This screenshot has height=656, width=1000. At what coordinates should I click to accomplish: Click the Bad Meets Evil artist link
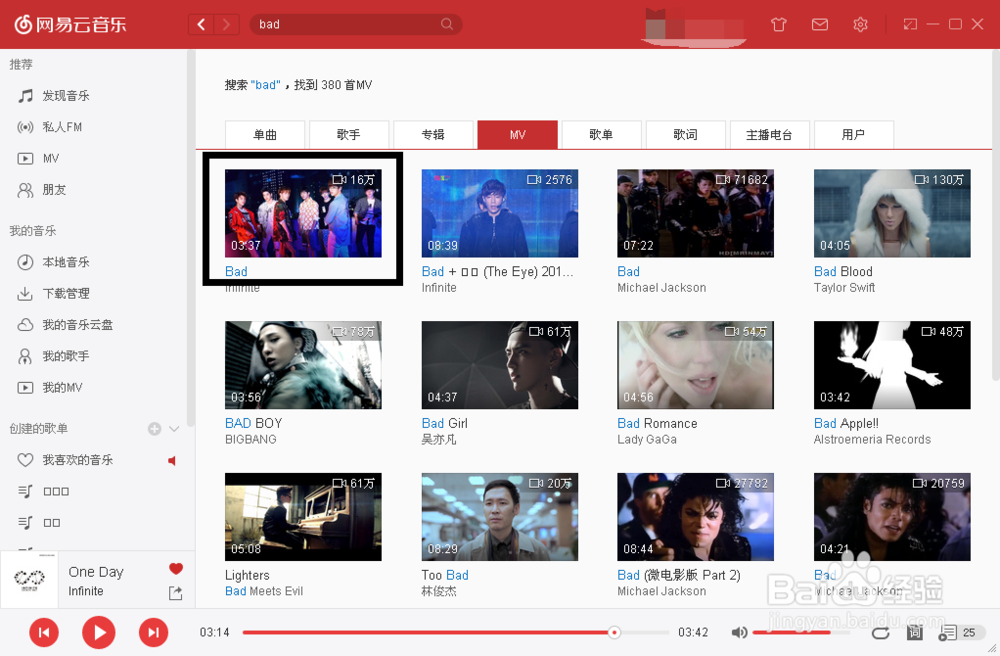tap(264, 591)
